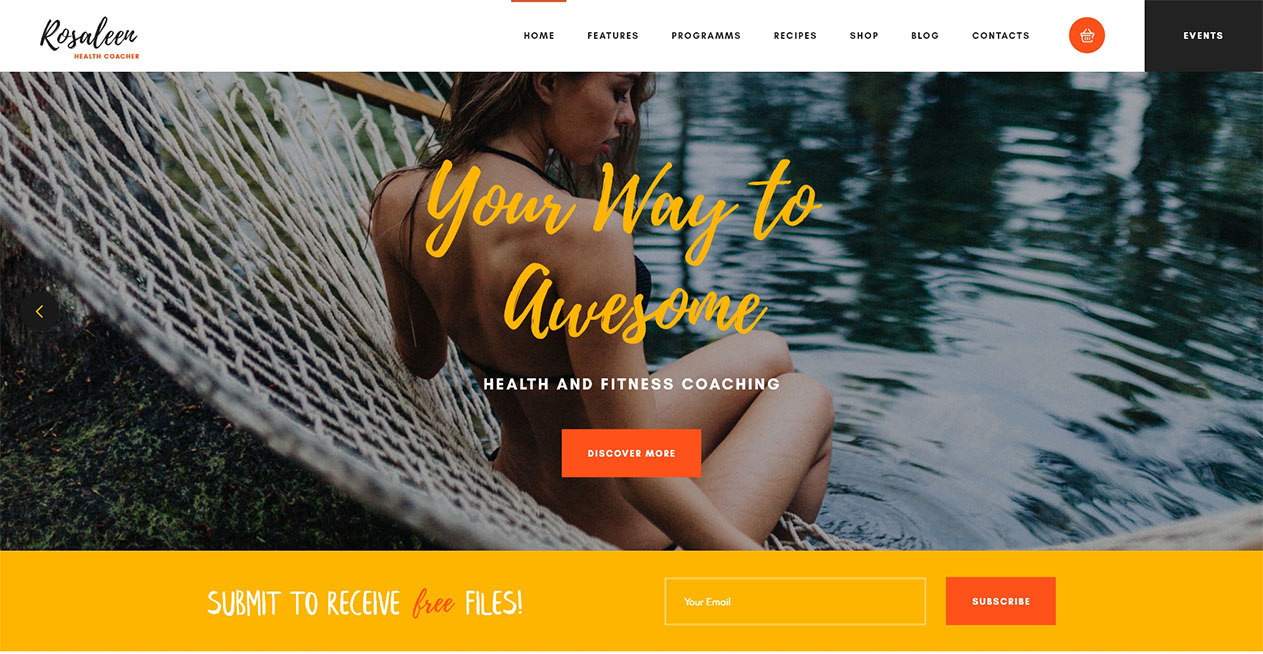Open the shopping basket icon
Viewport: 1263px width, 654px height.
(x=1087, y=35)
